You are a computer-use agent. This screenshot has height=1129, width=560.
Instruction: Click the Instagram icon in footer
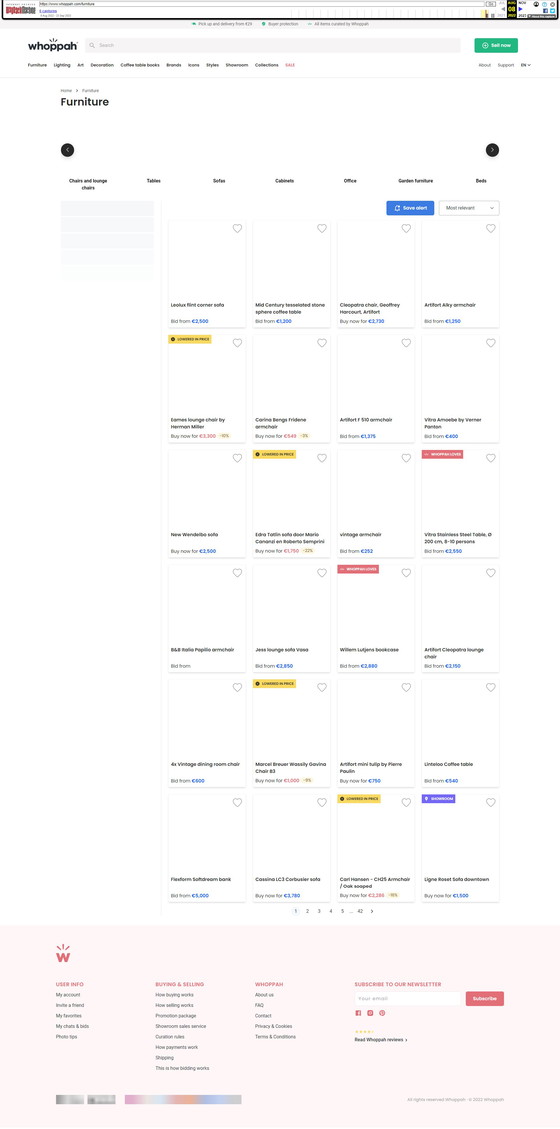pyautogui.click(x=371, y=1012)
